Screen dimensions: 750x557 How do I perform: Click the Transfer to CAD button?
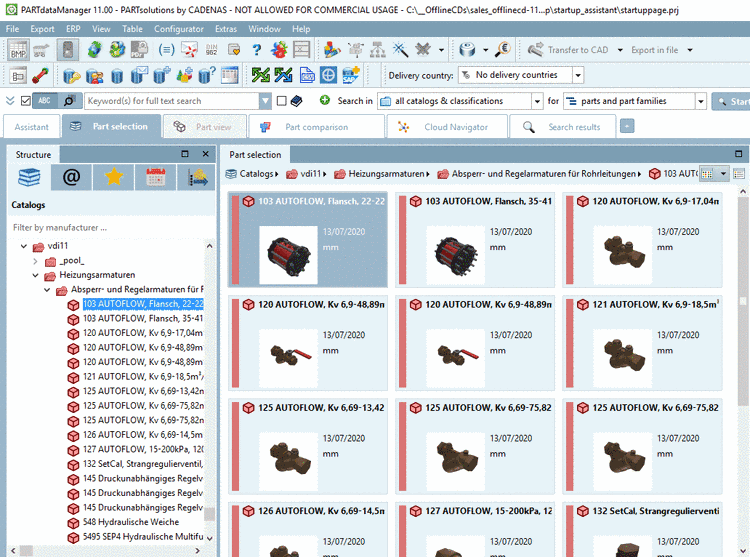pyautogui.click(x=568, y=50)
